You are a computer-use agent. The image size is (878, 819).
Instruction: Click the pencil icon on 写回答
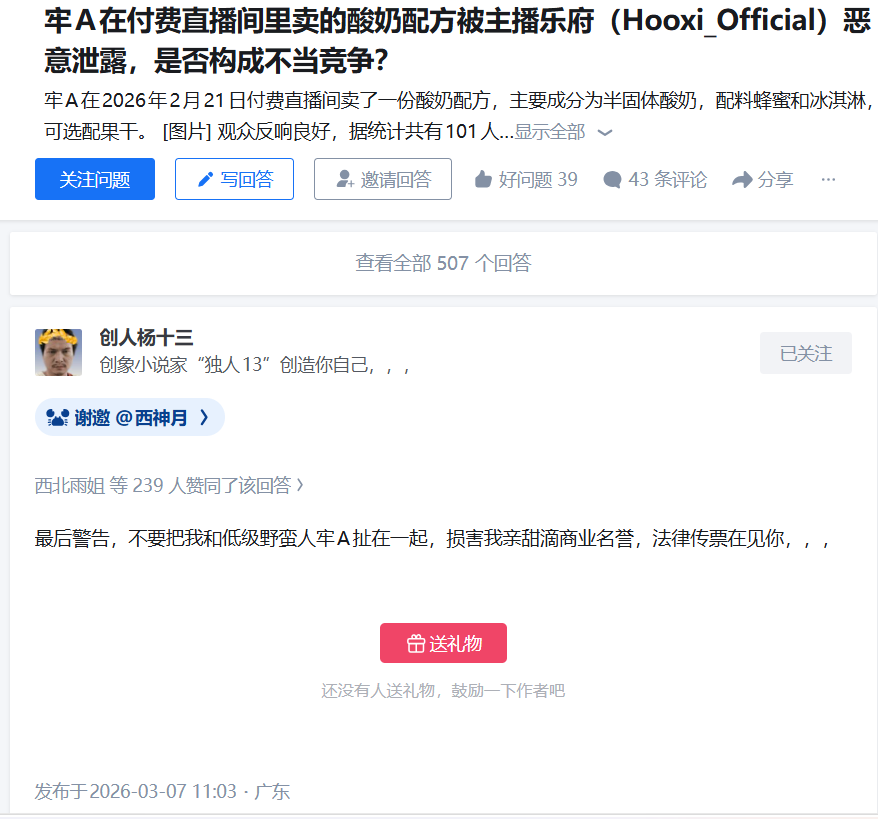[x=206, y=180]
